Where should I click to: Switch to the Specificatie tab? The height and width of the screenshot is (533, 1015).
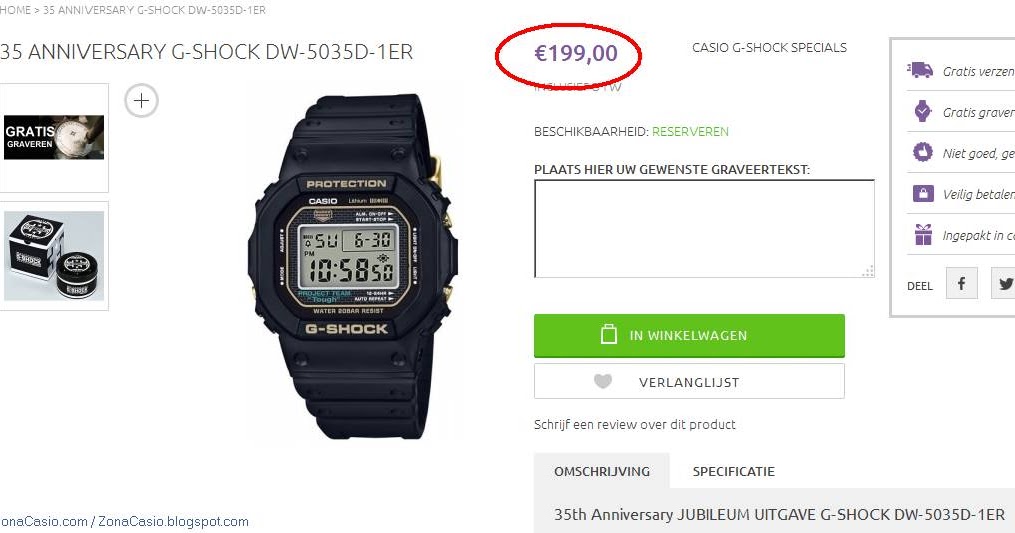(733, 471)
